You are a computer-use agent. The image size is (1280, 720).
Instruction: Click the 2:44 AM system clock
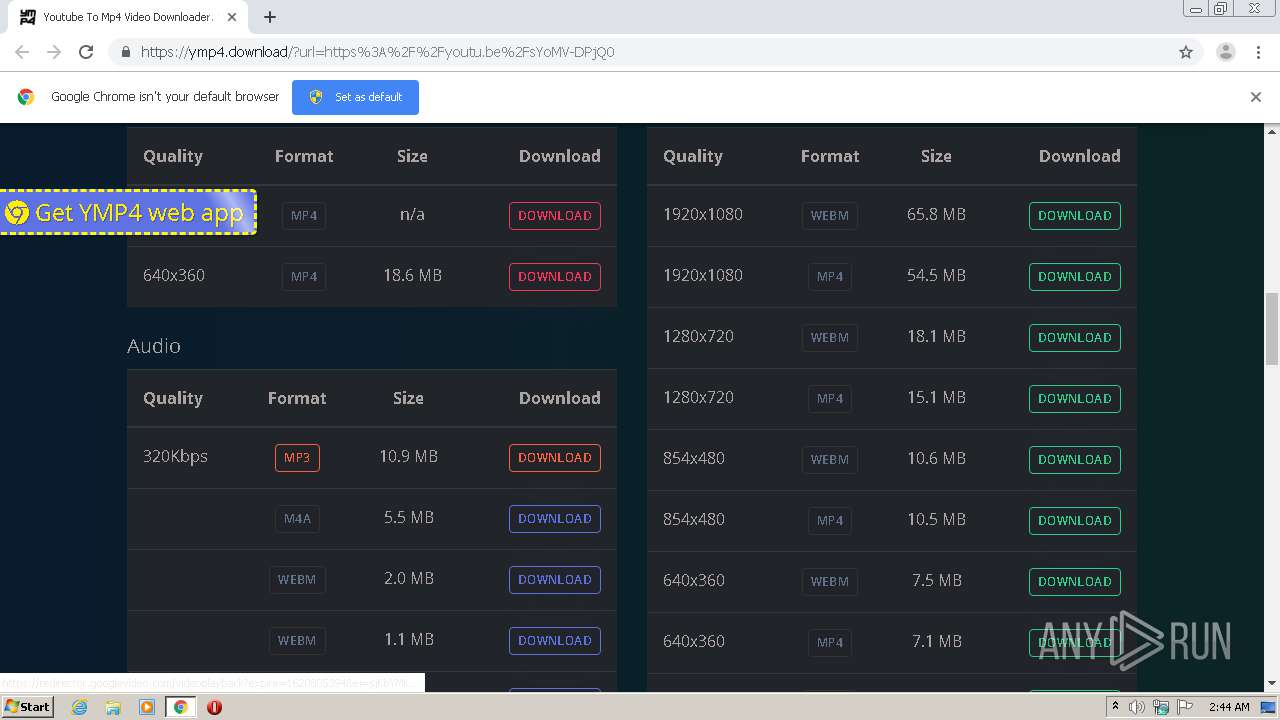[1229, 707]
